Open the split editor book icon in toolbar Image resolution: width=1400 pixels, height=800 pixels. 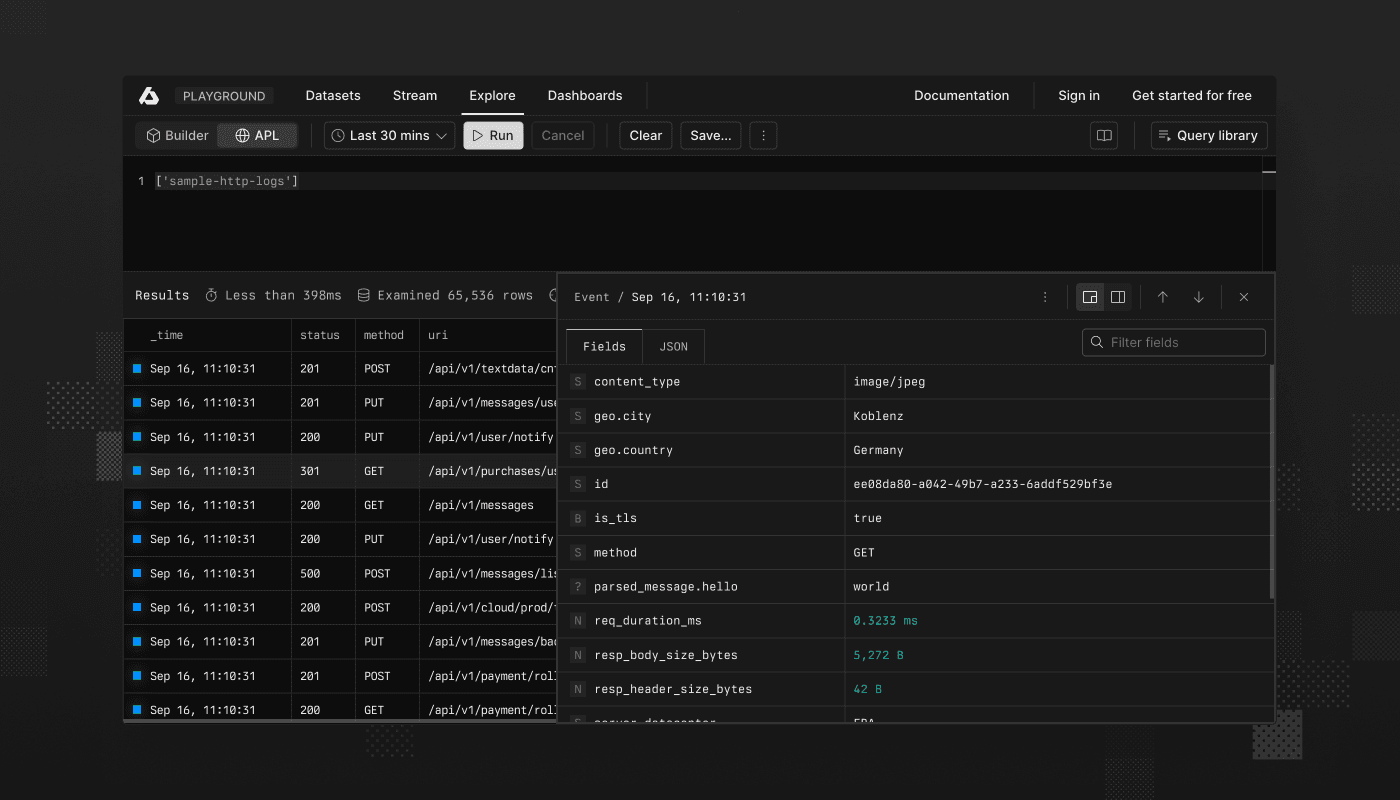coord(1102,135)
